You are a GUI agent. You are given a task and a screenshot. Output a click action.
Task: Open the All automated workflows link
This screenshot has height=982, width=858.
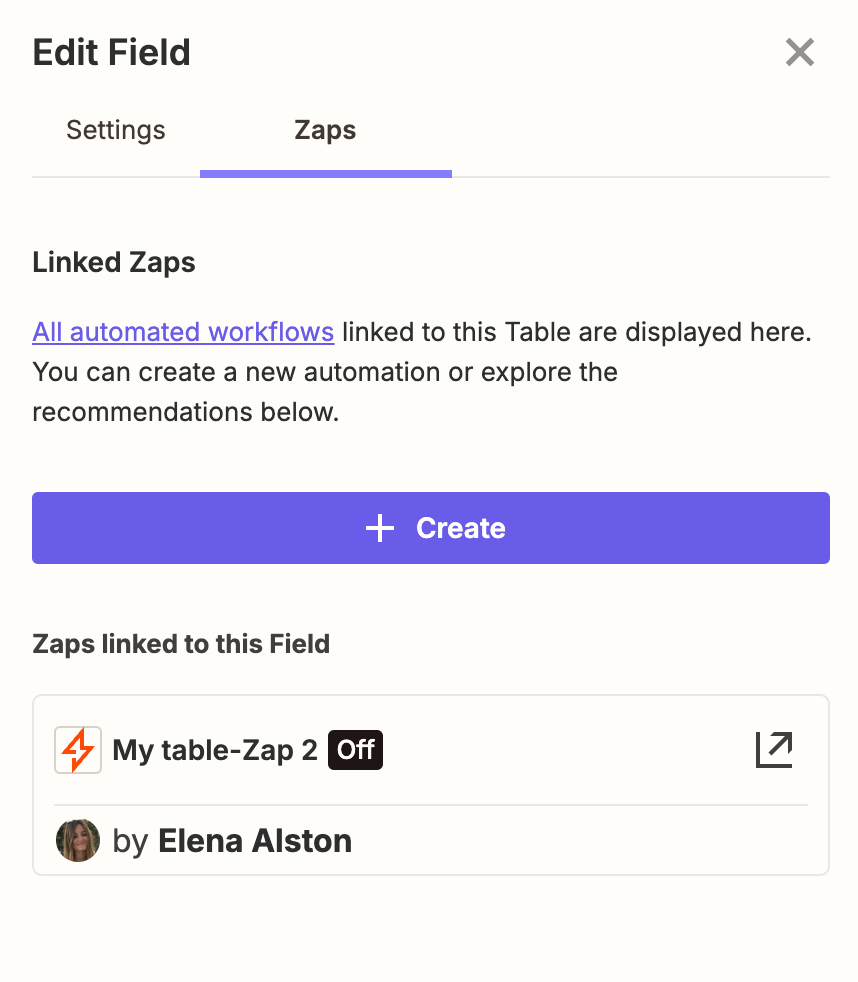coord(183,332)
